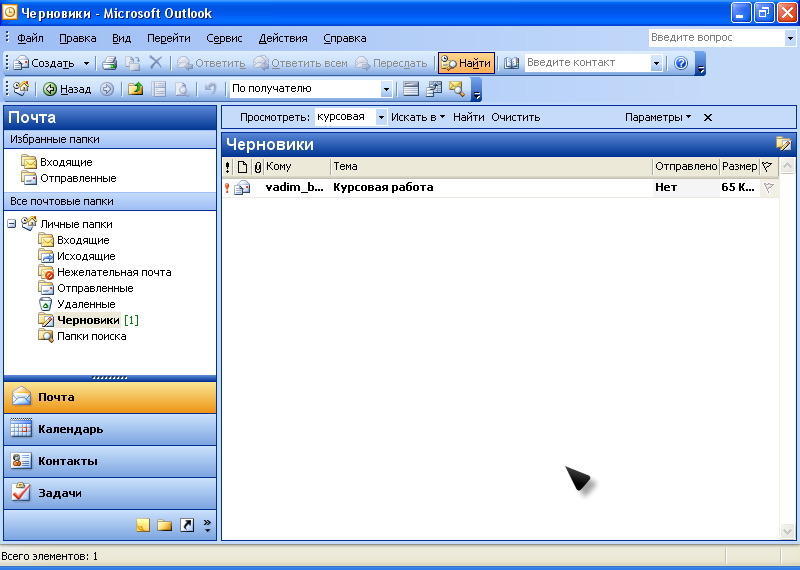The image size is (800, 570).
Task: Open the Перейти menu
Action: (168, 38)
